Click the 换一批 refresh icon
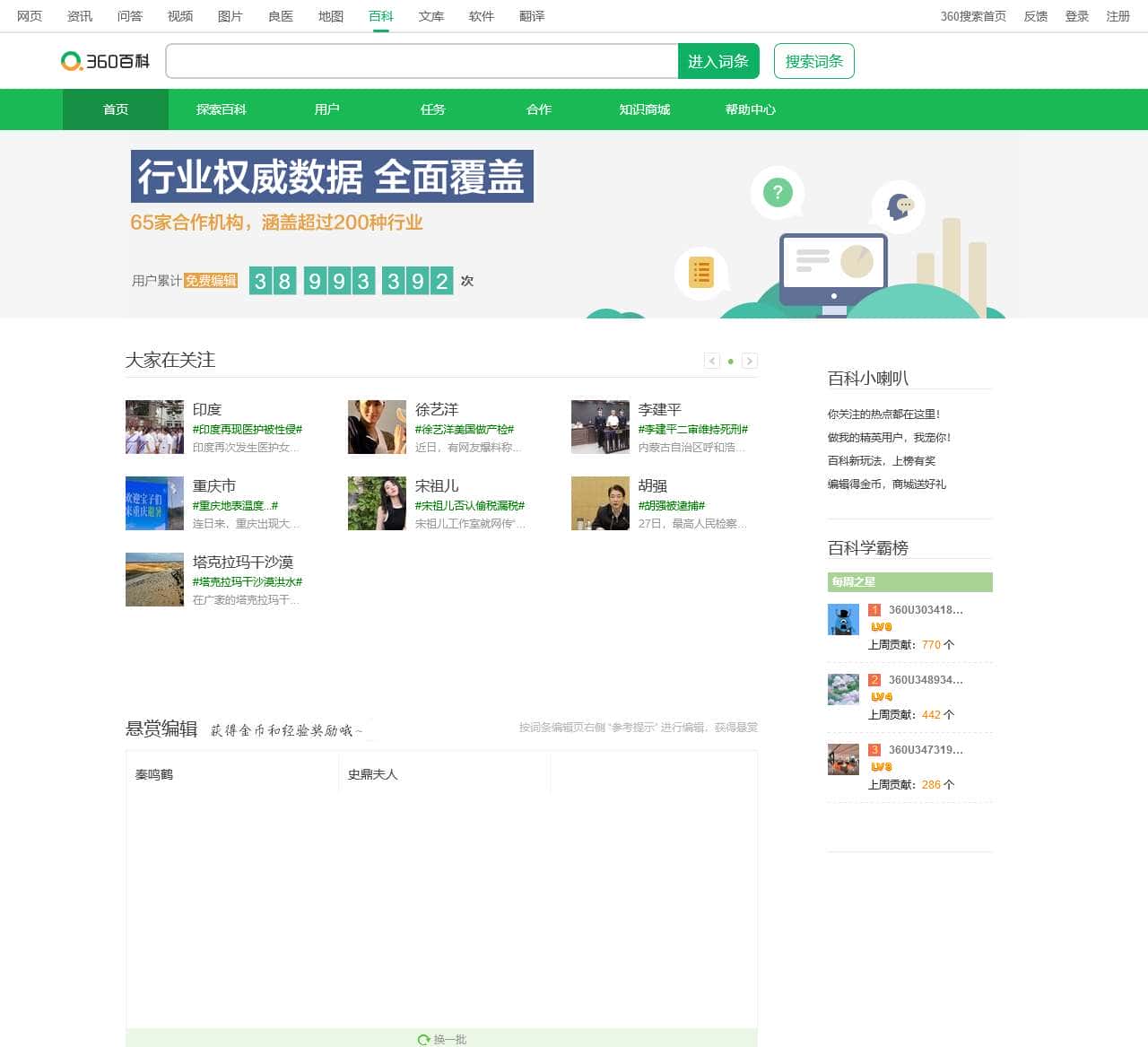This screenshot has height=1047, width=1148. [x=423, y=1040]
